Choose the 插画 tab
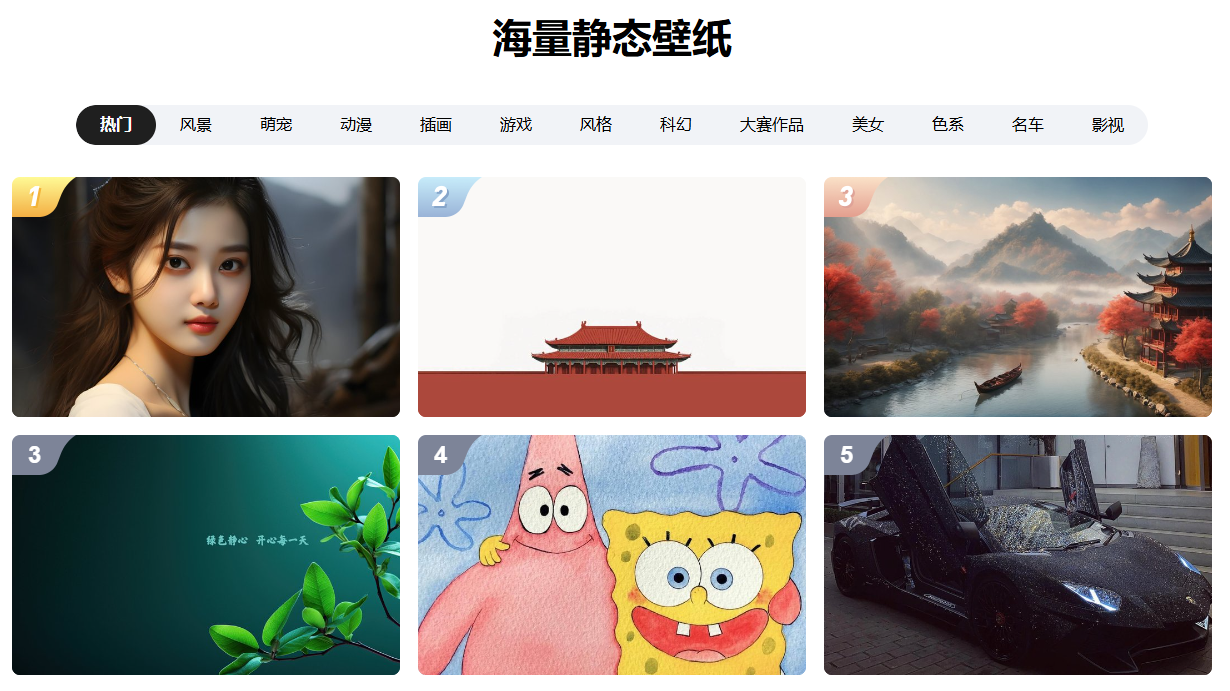Screen dimensions: 1230x691 (x=436, y=125)
